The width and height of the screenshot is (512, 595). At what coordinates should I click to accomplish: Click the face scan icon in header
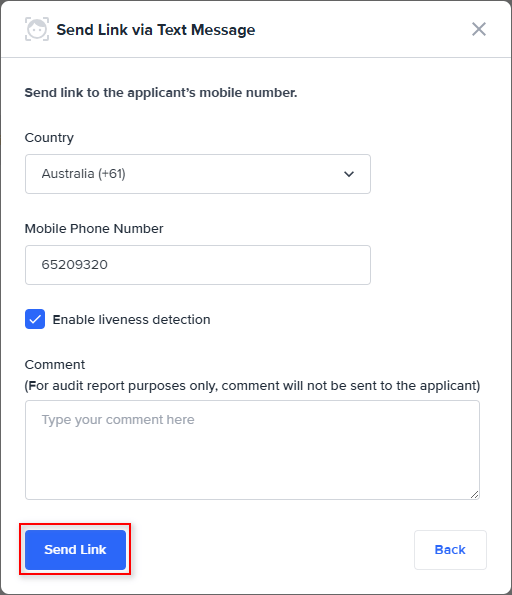[37, 29]
